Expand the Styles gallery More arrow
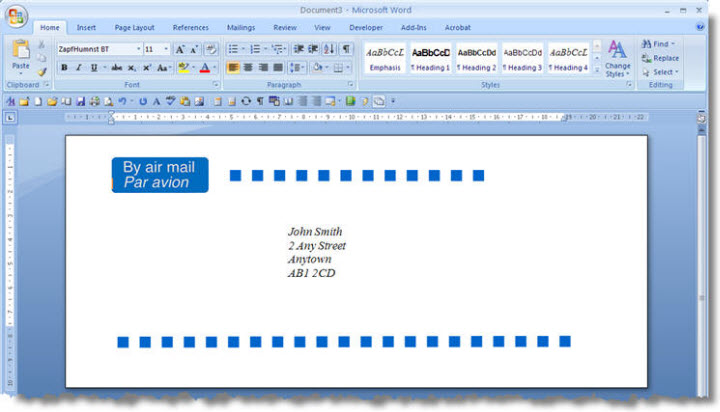Image resolution: width=720 pixels, height=412 pixels. pos(597,70)
